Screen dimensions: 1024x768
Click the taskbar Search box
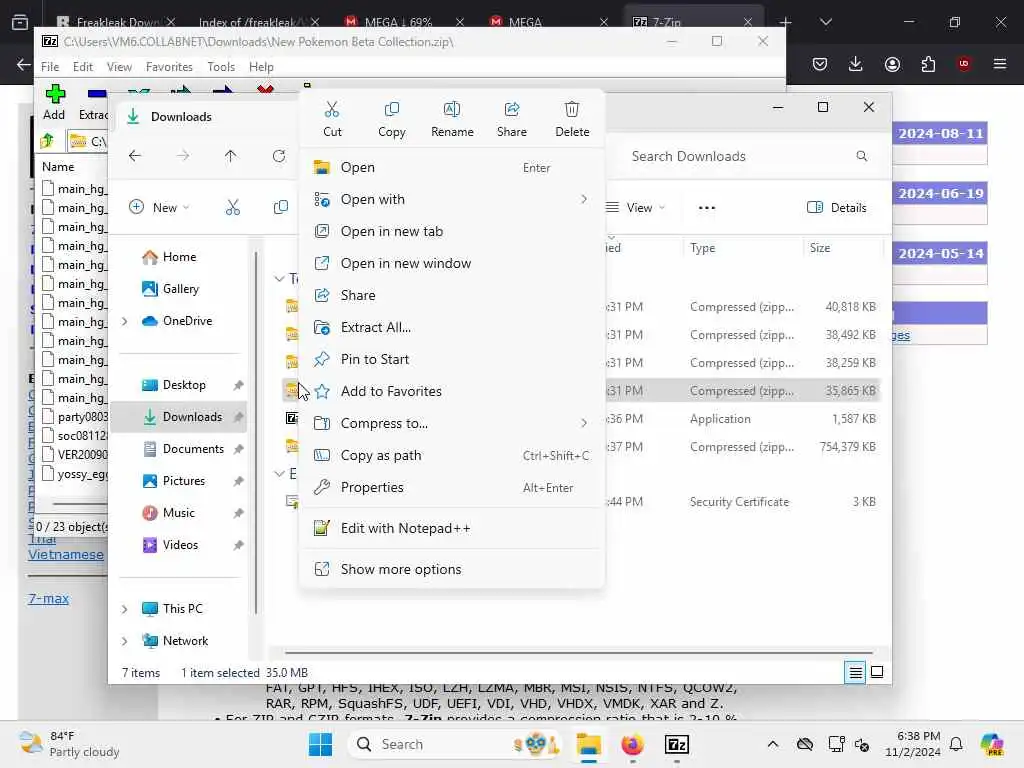(455, 744)
